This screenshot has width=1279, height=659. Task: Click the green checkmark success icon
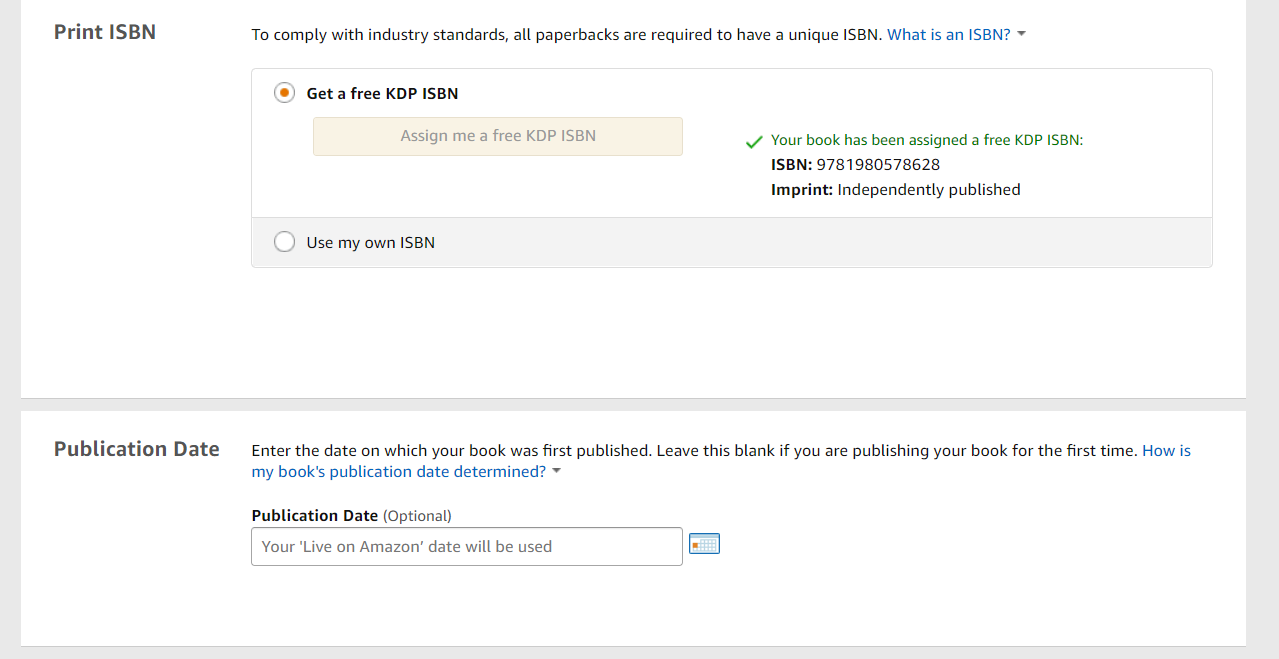754,142
